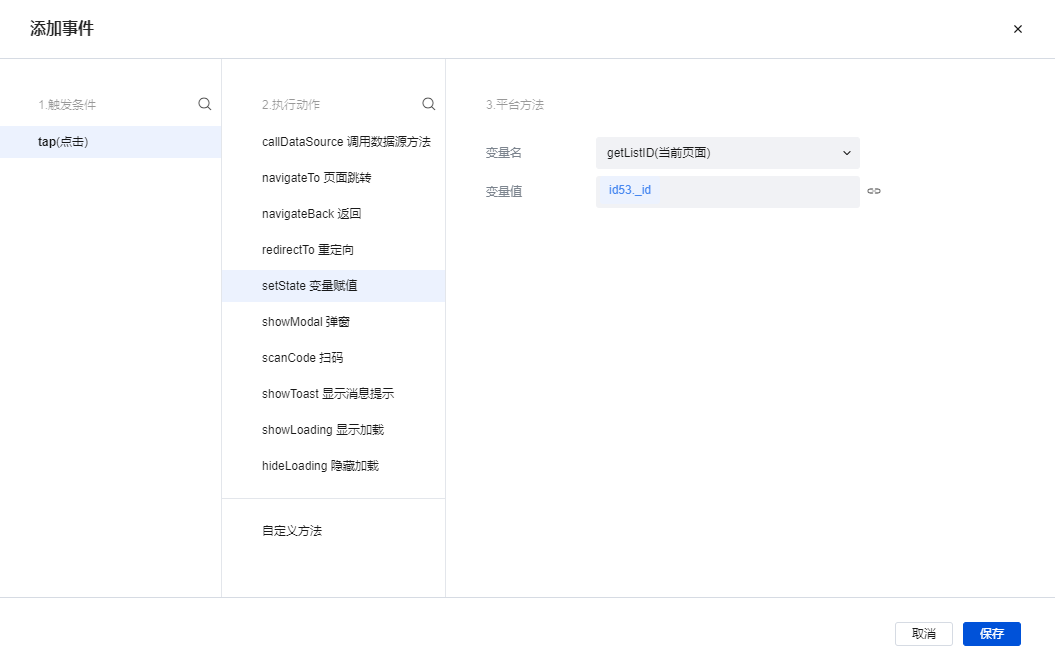
Task: Click the 变量名 label
Action: [503, 153]
